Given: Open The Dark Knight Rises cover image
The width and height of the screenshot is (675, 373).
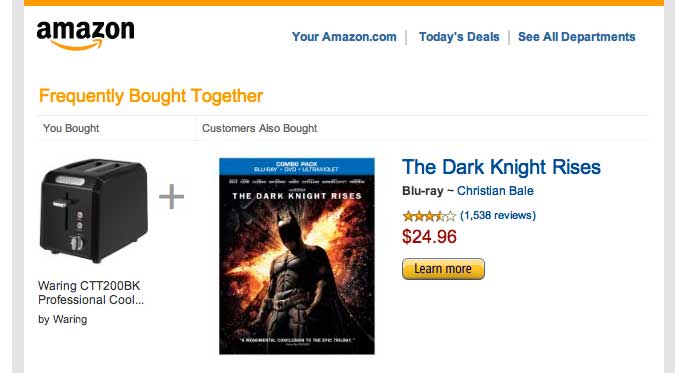Looking at the screenshot, I should 297,256.
